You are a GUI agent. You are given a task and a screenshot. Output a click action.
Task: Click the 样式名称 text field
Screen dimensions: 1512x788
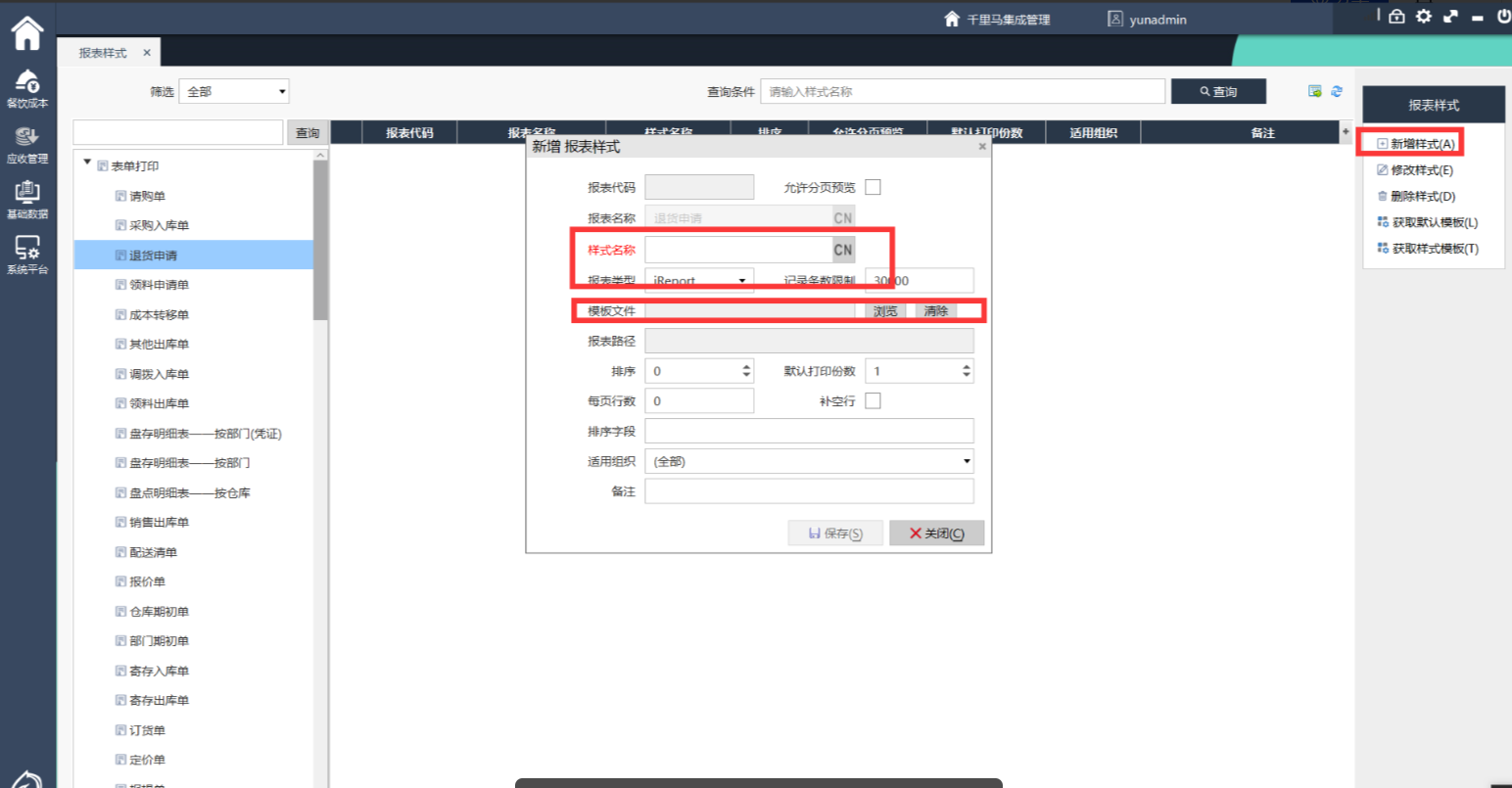click(738, 250)
